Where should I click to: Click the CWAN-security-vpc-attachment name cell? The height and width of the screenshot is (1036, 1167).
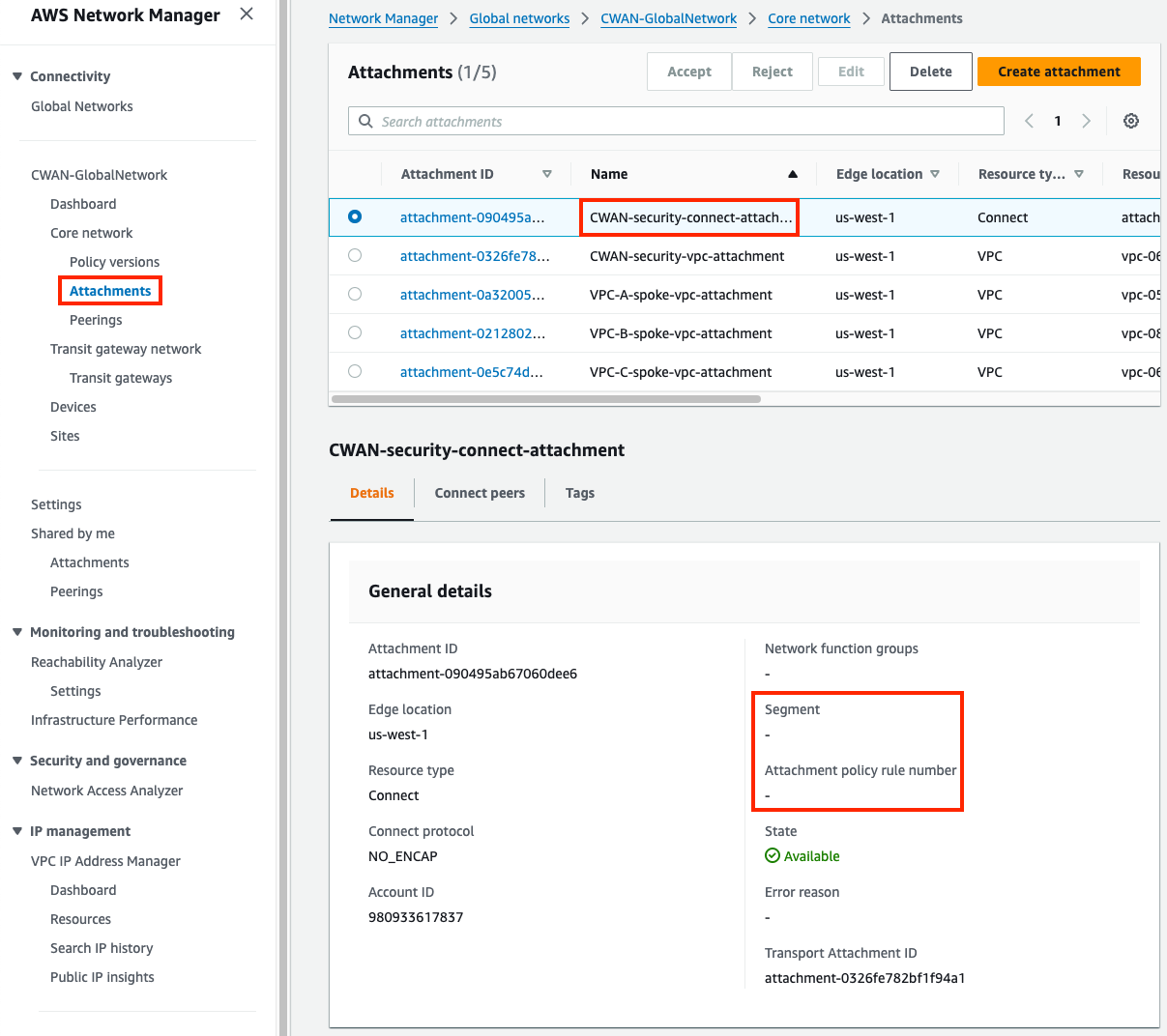687,256
